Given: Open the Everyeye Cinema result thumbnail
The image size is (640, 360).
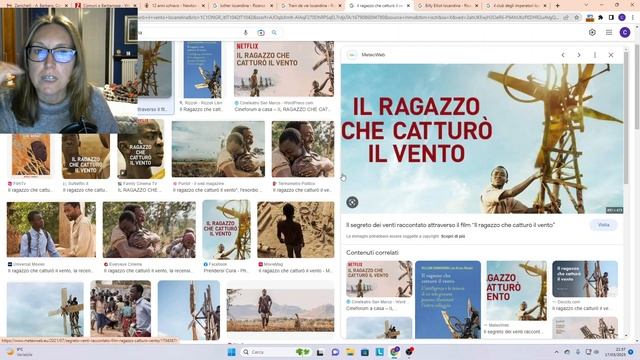Looking at the screenshot, I should pyautogui.click(x=149, y=229).
